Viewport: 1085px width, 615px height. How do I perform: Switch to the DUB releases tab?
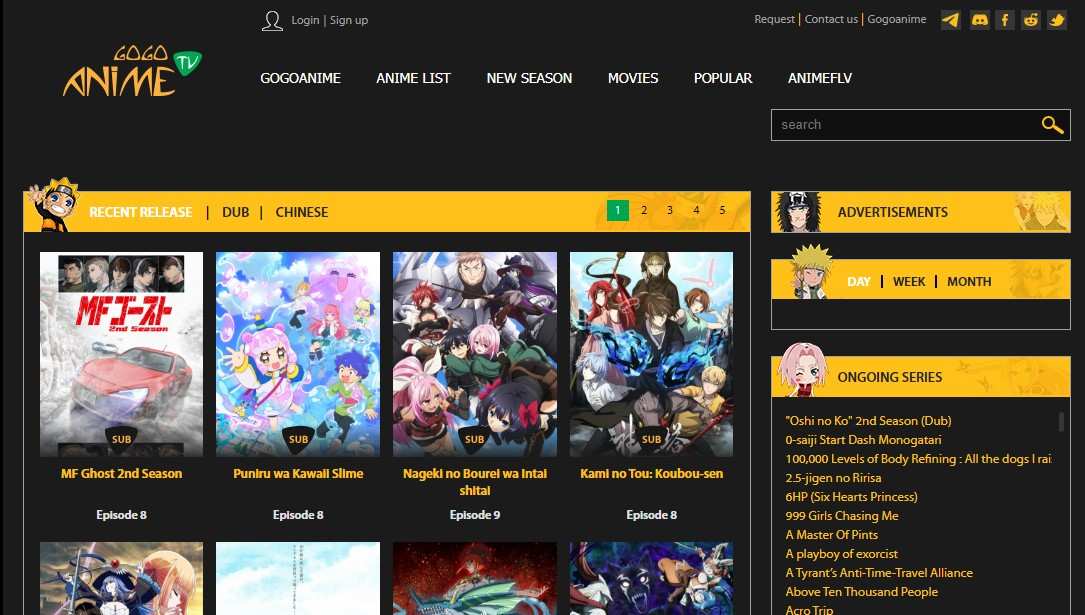tap(235, 212)
